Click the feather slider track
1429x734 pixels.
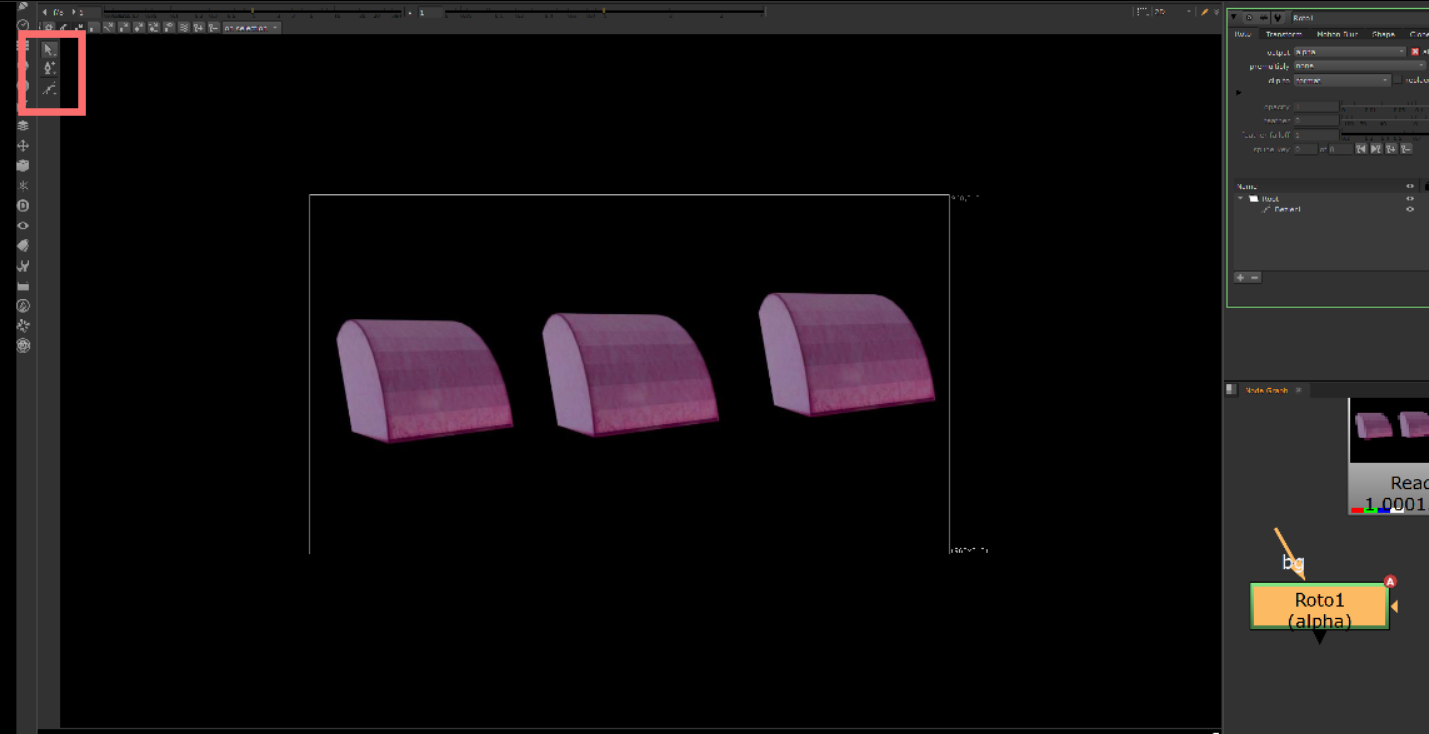coord(1385,118)
